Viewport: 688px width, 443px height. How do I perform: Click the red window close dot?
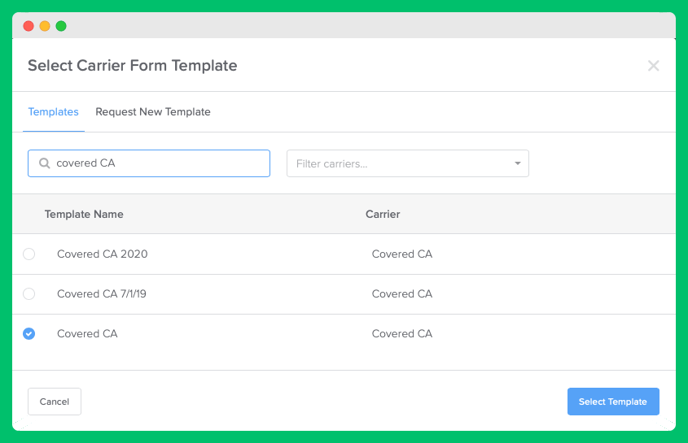pyautogui.click(x=29, y=26)
